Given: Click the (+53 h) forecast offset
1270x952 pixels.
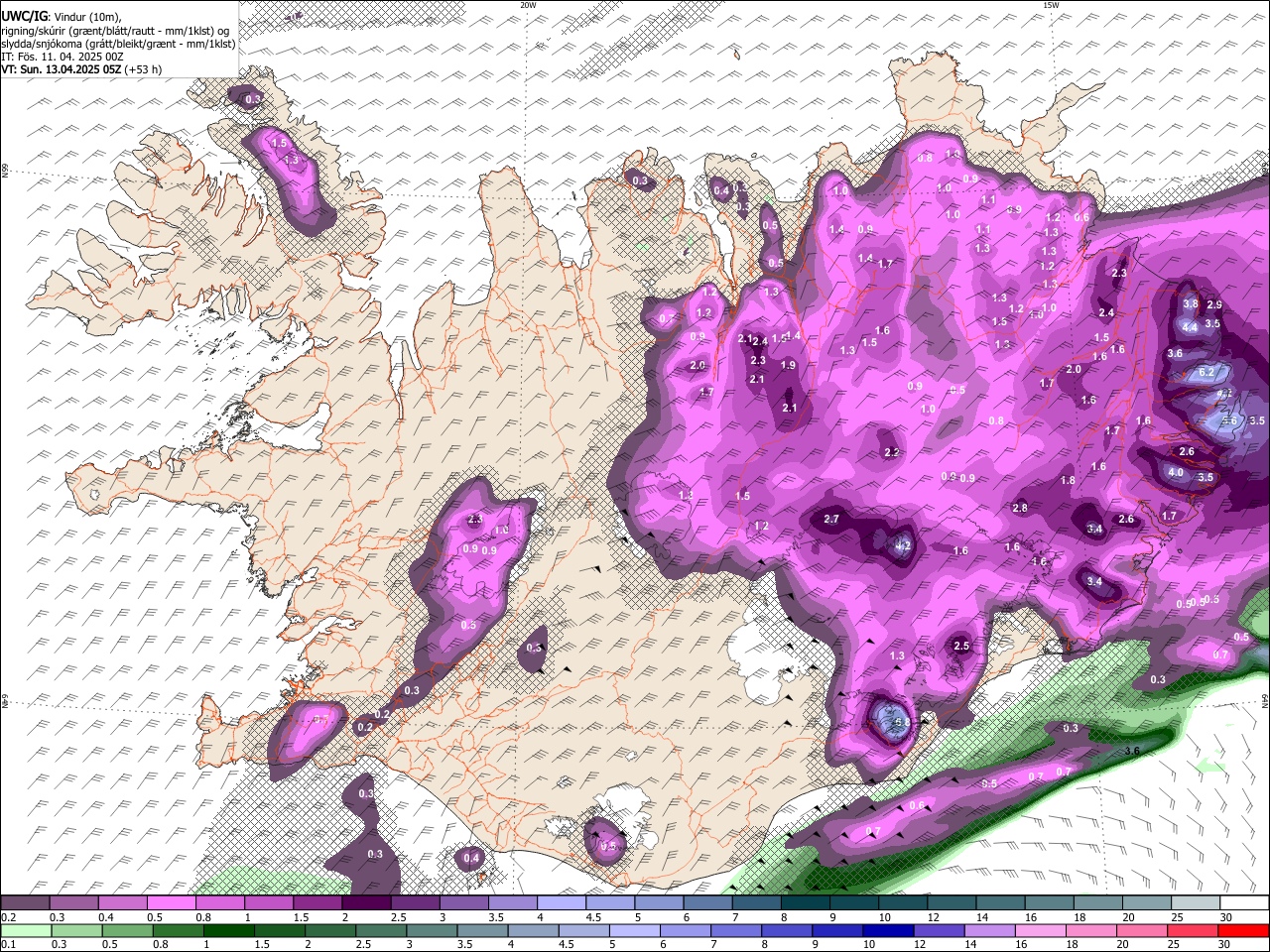Looking at the screenshot, I should [x=143, y=69].
